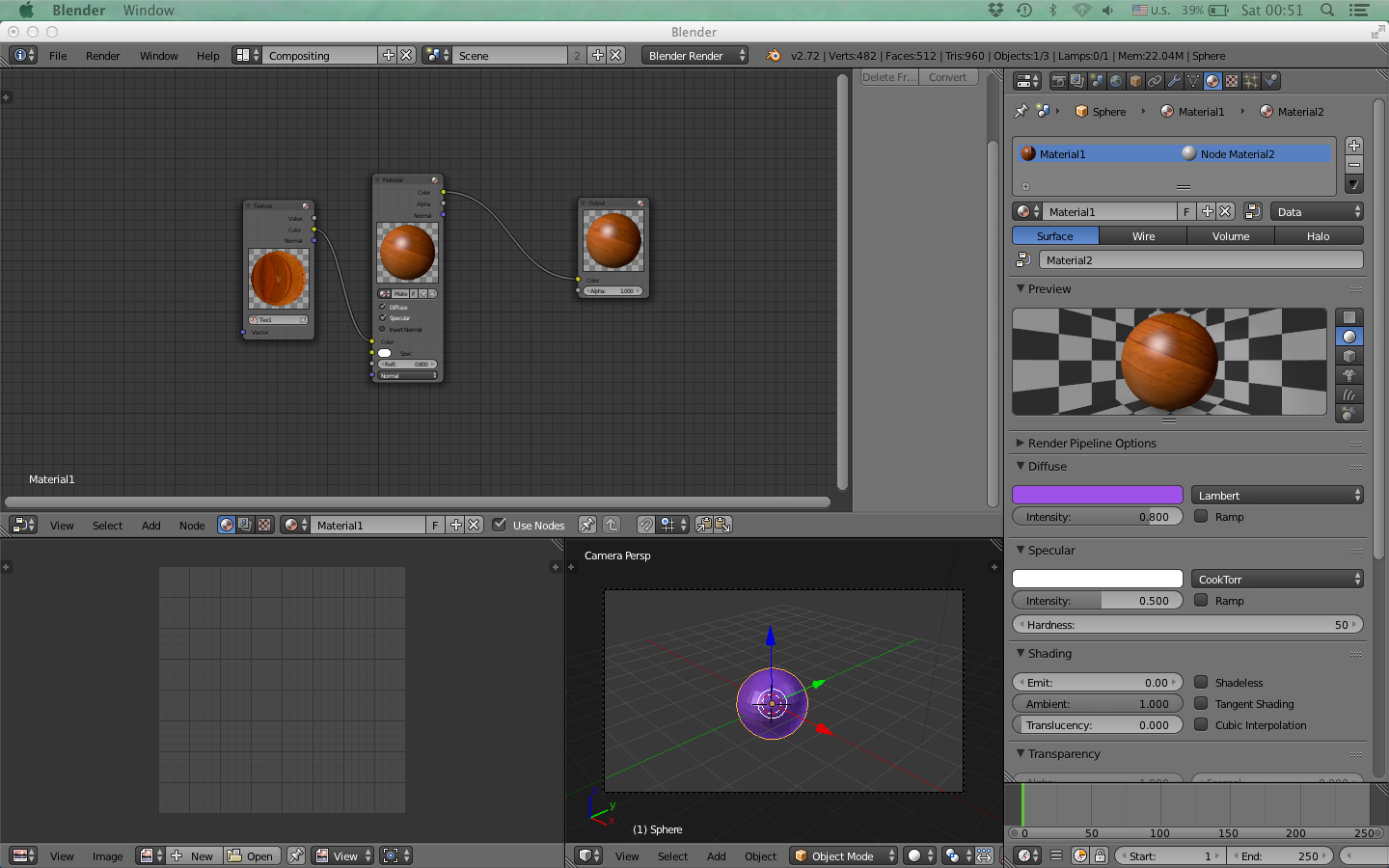Open the Scene properties tab icon
The height and width of the screenshot is (868, 1389).
coord(1098,81)
